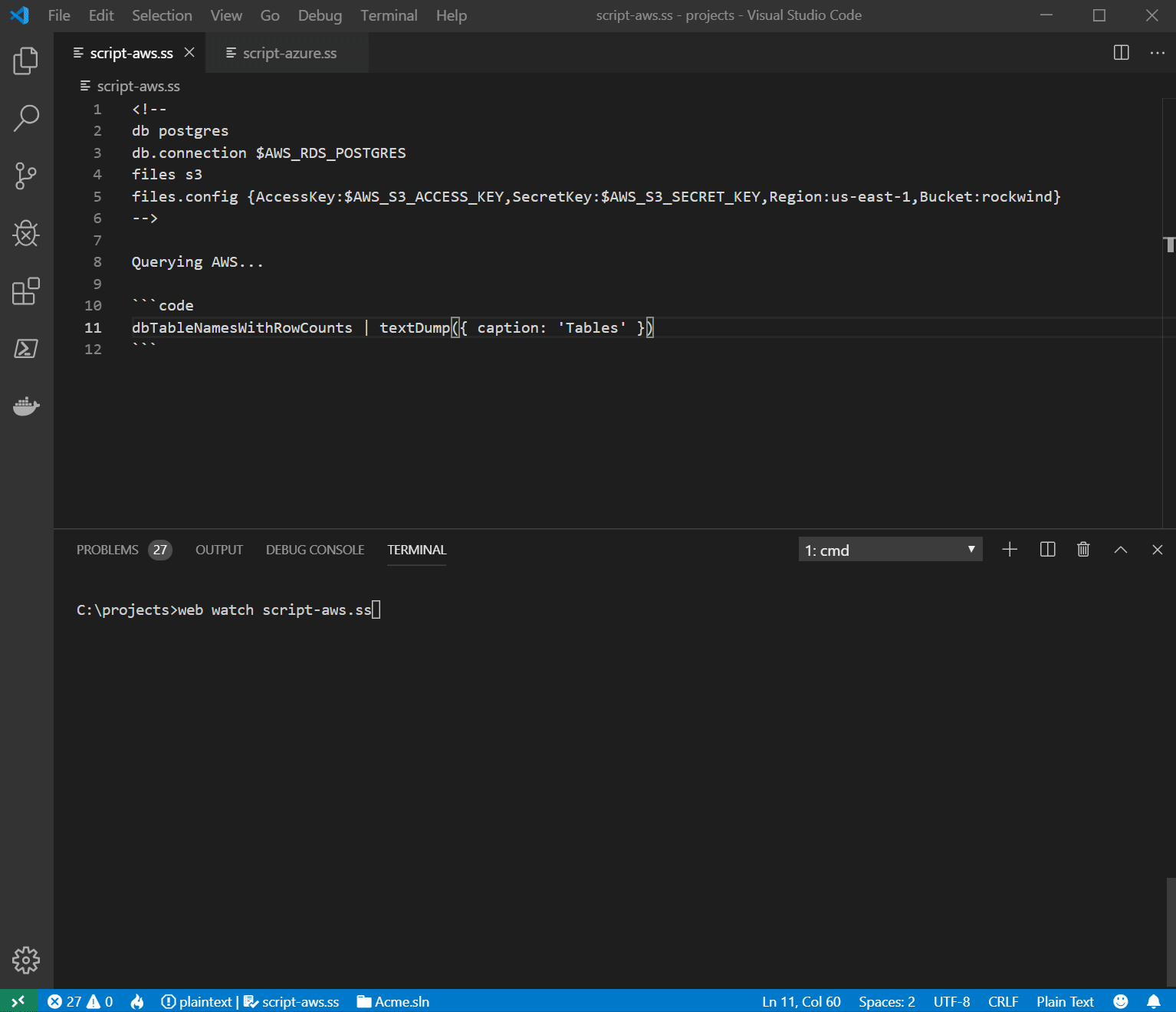Maximize the panel with up chevron
Screen dimensions: 1176x1012
(1120, 549)
